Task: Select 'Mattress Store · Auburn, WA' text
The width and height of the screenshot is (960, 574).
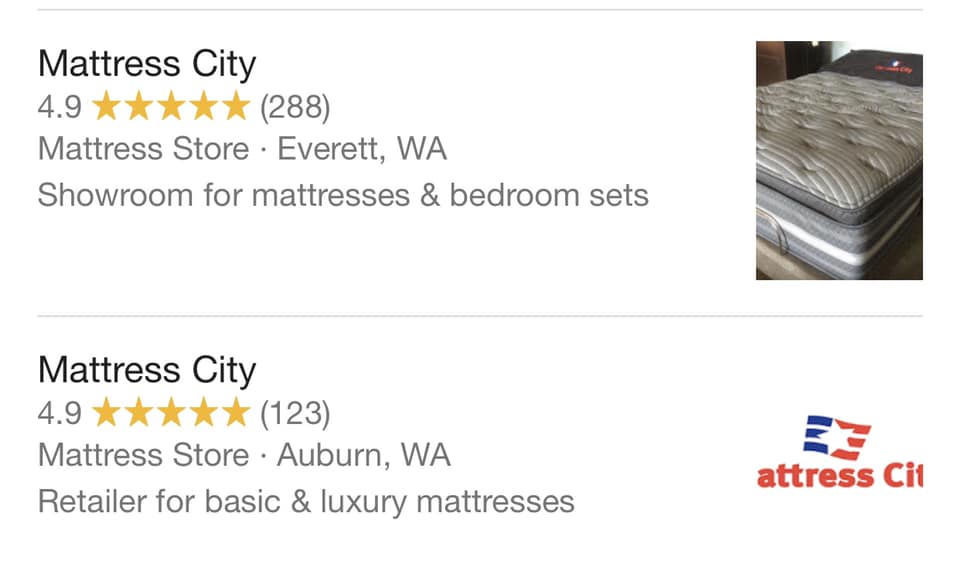Action: click(x=244, y=455)
